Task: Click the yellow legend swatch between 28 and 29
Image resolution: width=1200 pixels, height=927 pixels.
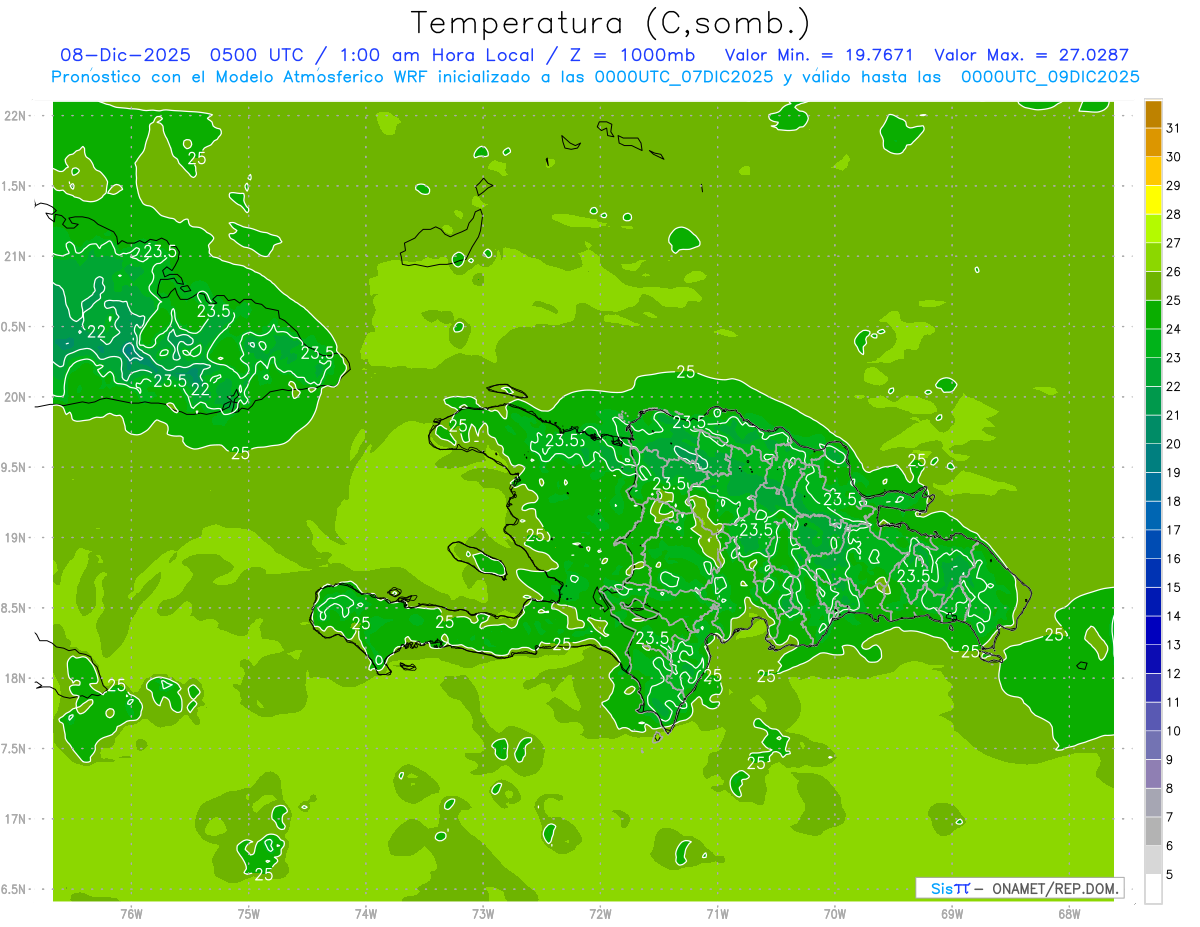Action: [1153, 200]
